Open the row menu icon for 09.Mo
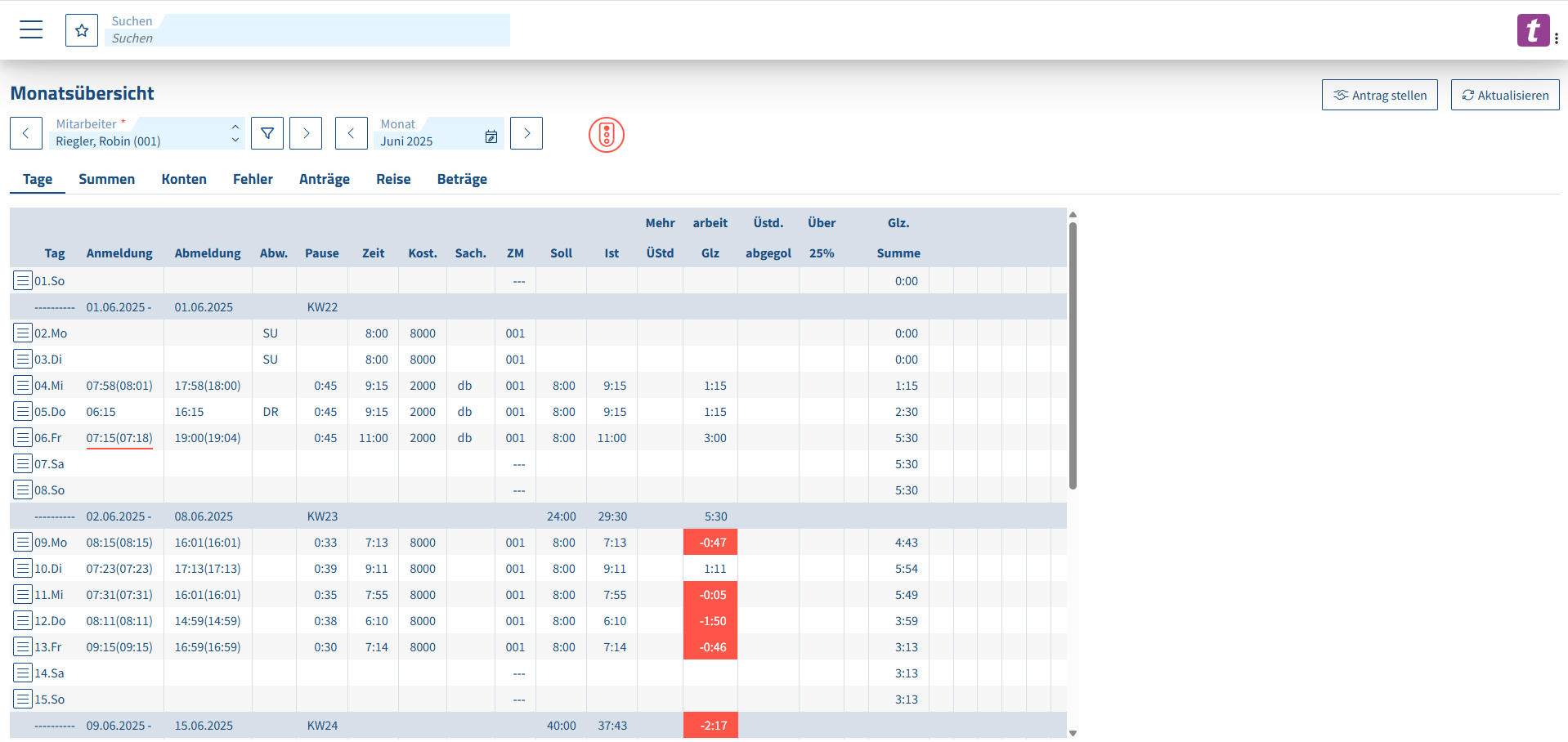 point(23,542)
